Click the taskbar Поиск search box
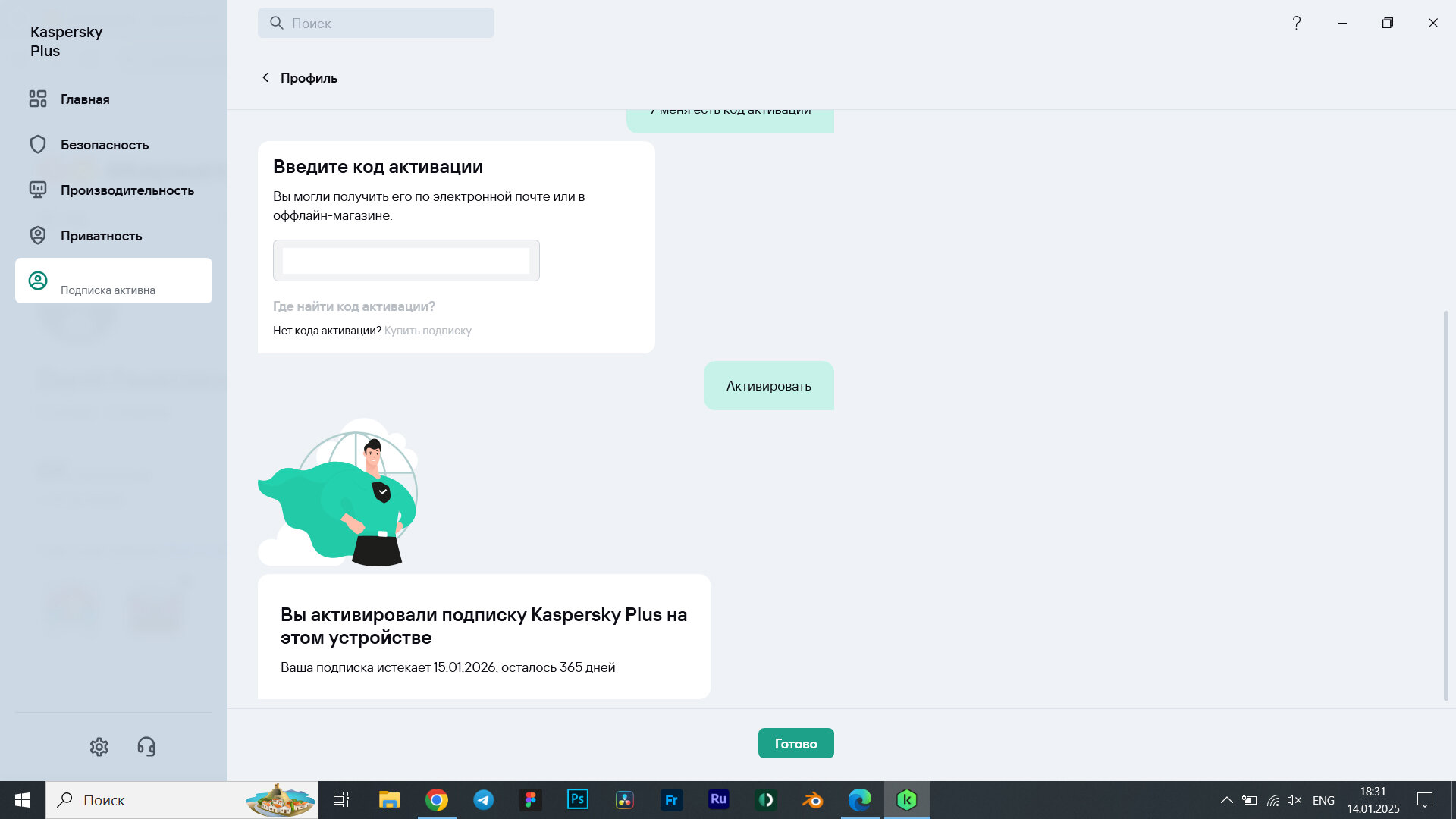Screen dimensions: 1456x819 pos(182,800)
